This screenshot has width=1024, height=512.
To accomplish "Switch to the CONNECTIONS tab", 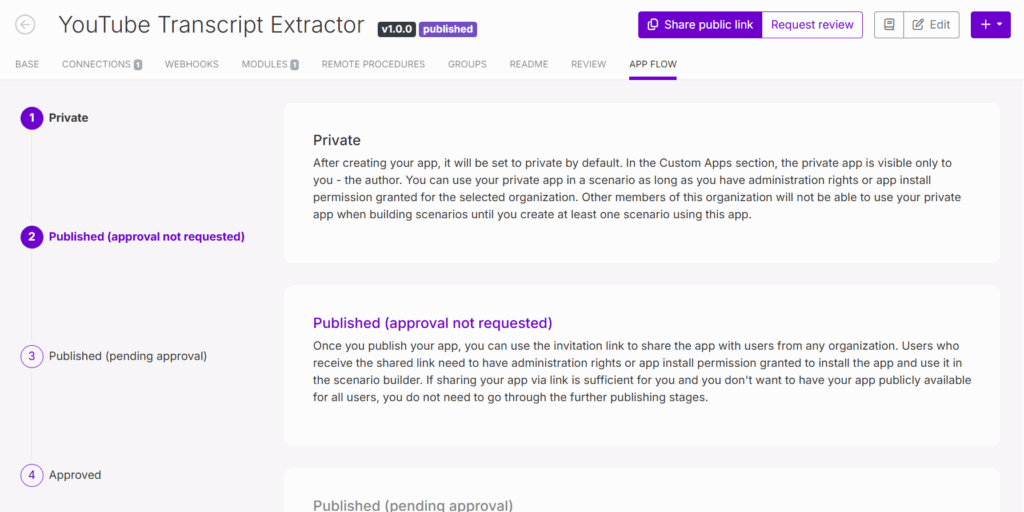I will tap(102, 64).
